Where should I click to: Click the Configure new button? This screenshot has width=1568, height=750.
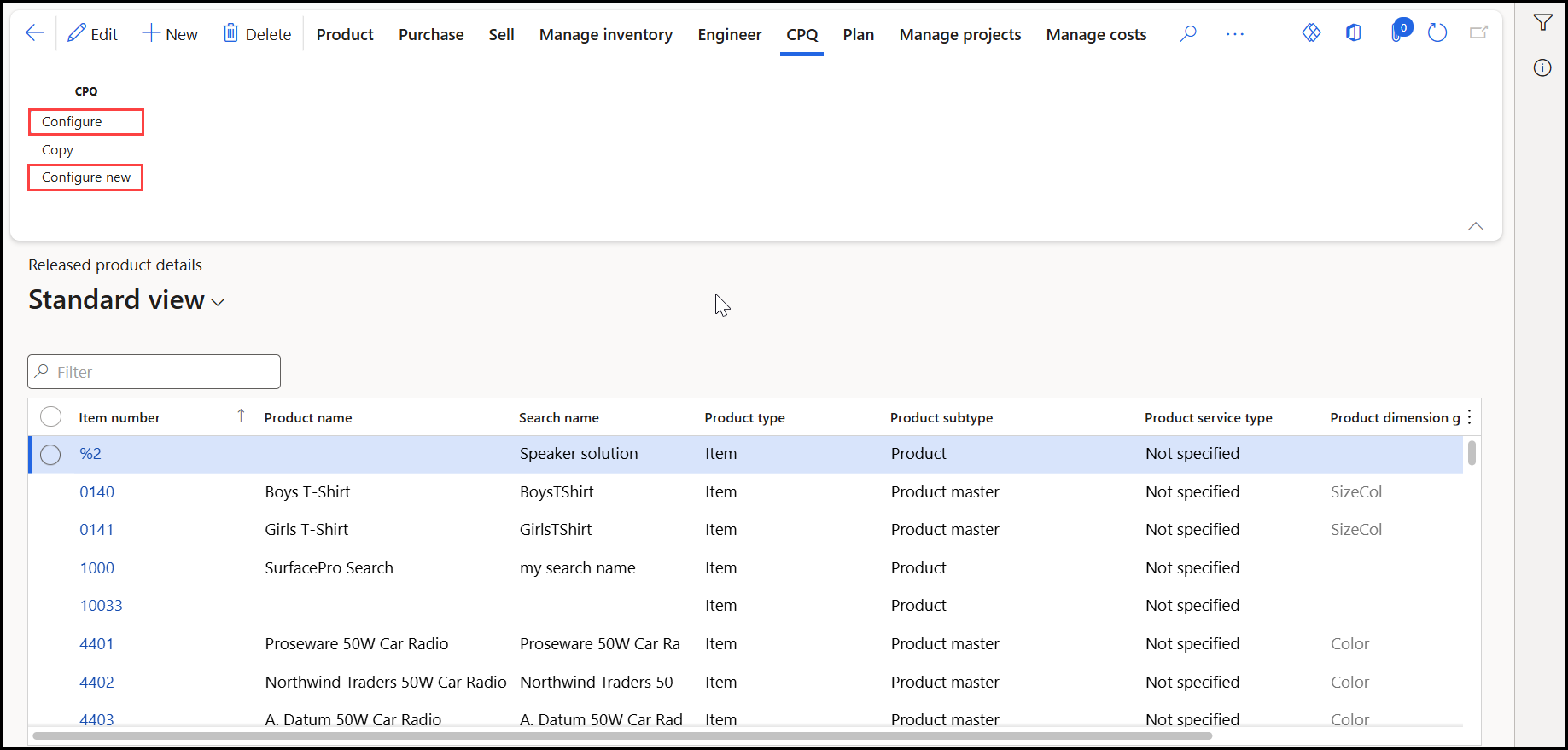click(x=85, y=177)
